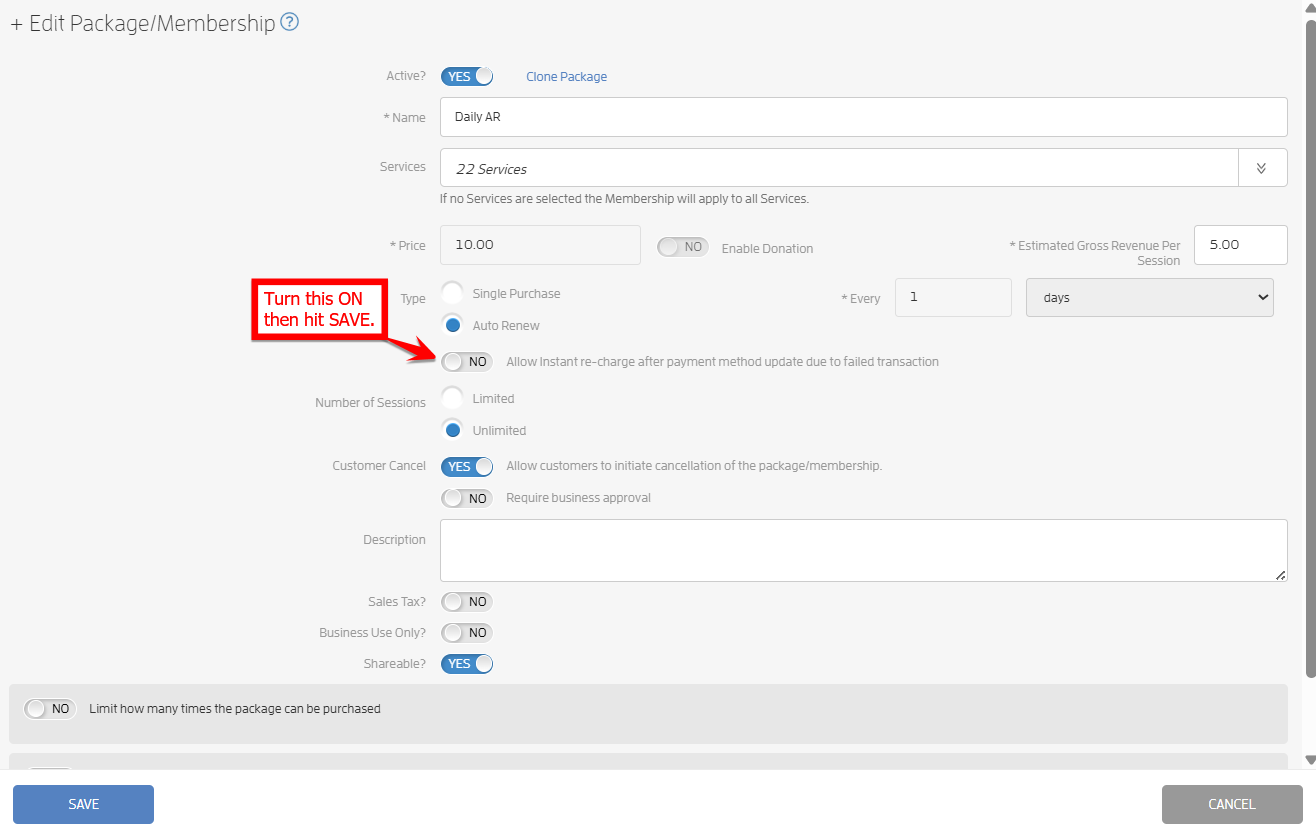Open the 22 Services selector field
This screenshot has width=1316, height=835.
click(x=839, y=168)
